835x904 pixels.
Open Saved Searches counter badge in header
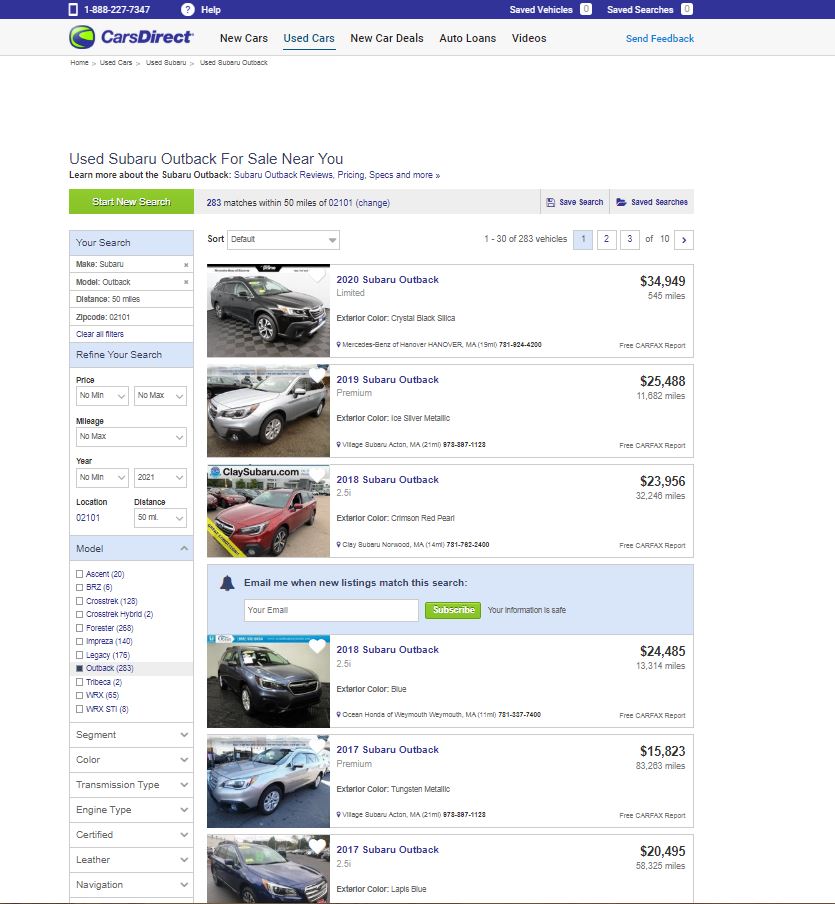[x=687, y=9]
